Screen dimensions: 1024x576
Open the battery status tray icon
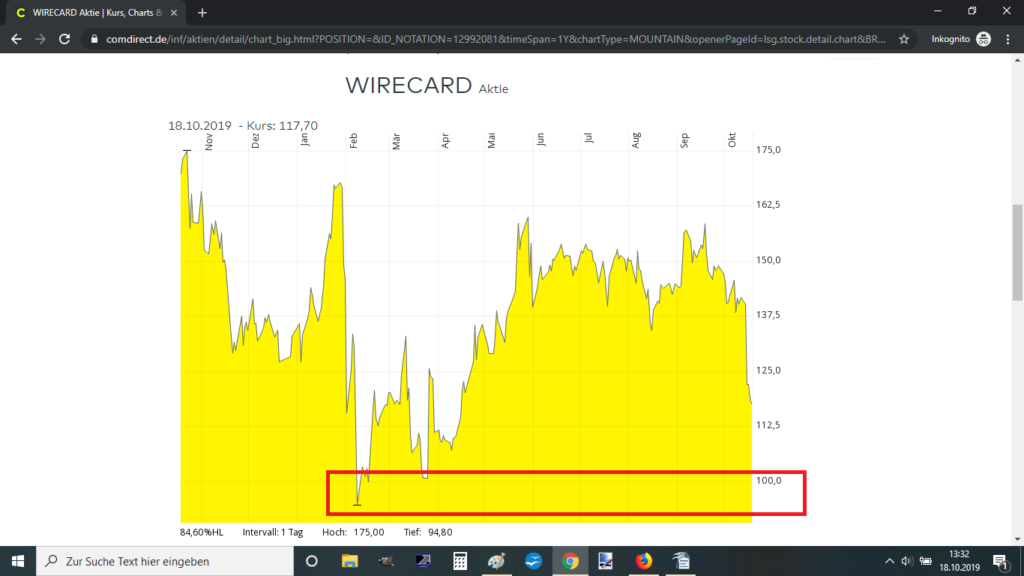[x=926, y=561]
